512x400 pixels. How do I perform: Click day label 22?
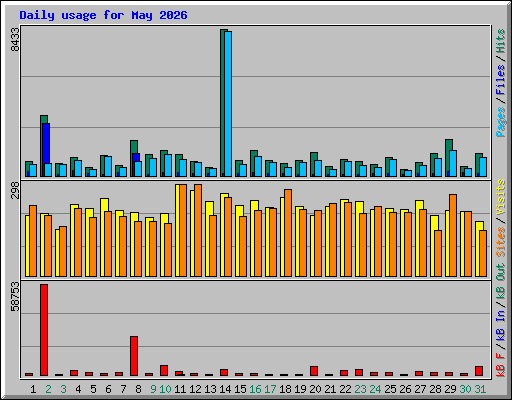(345, 389)
